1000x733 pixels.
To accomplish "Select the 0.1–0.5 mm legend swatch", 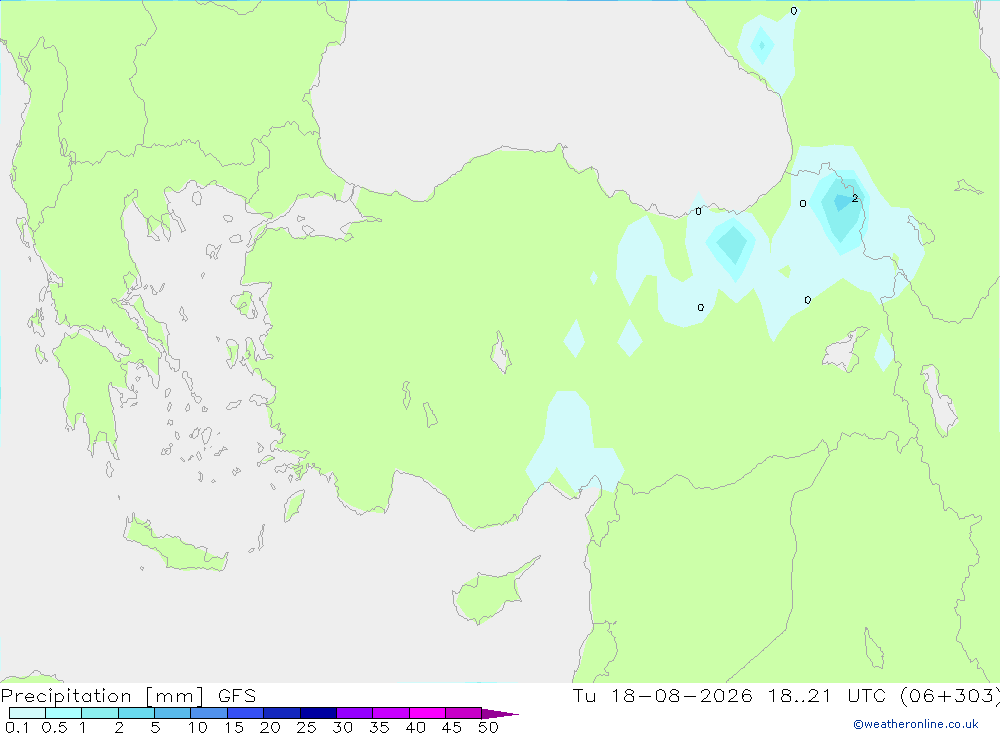I will click(27, 713).
